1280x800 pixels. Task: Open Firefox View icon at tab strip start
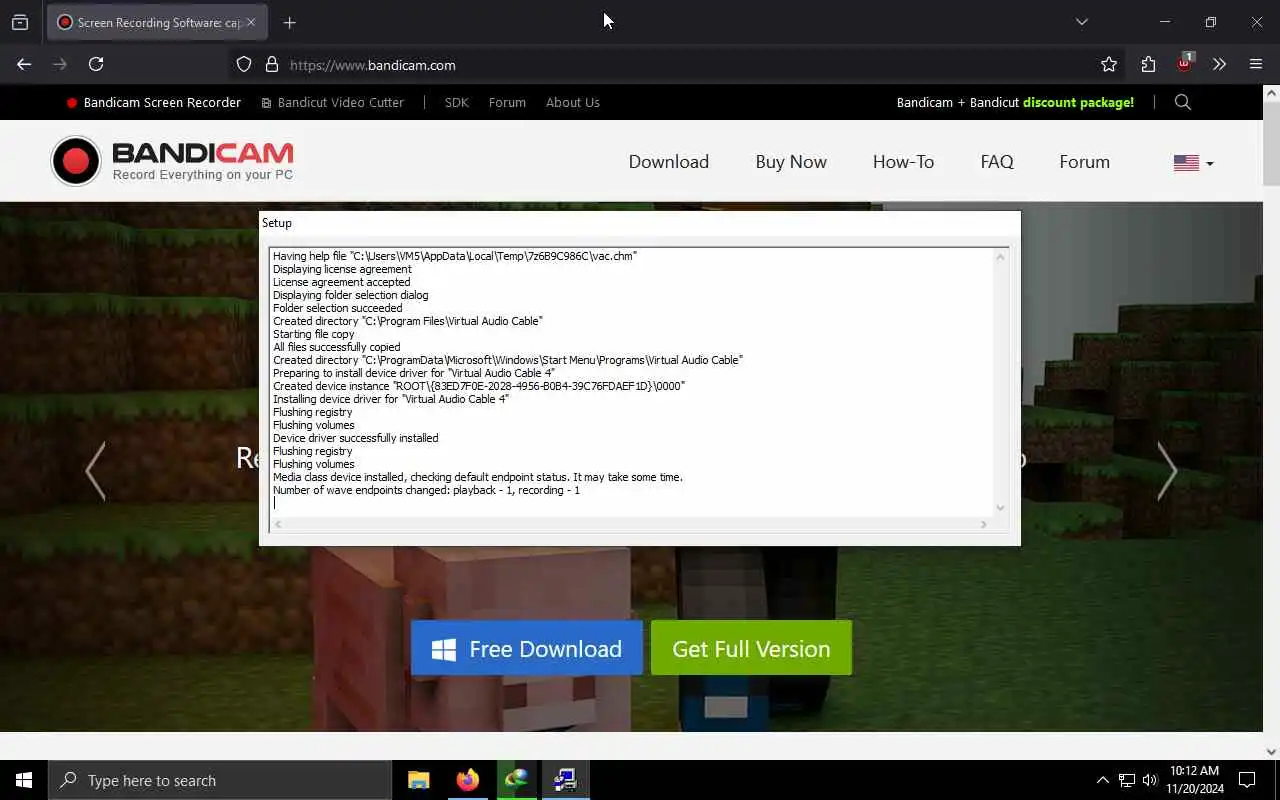pyautogui.click(x=20, y=22)
